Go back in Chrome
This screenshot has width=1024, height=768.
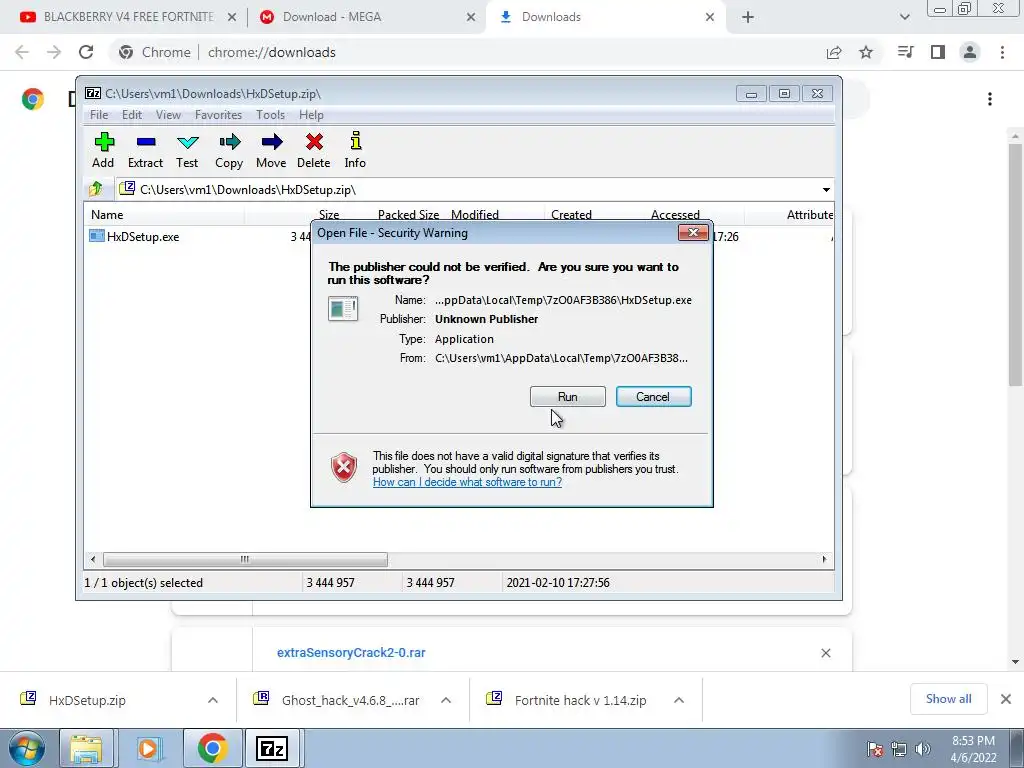(x=22, y=52)
